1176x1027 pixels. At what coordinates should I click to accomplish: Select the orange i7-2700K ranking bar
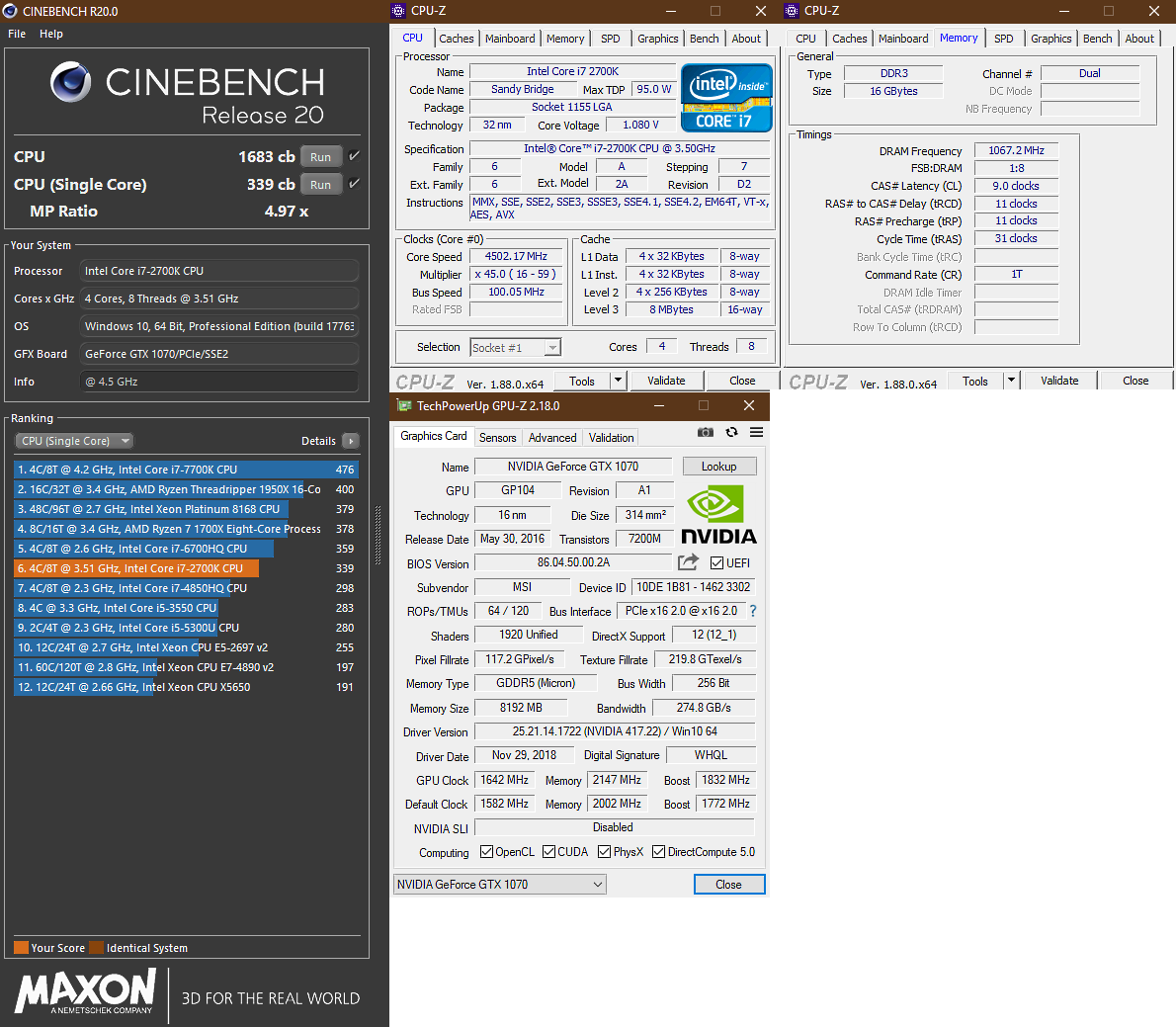coord(136,568)
